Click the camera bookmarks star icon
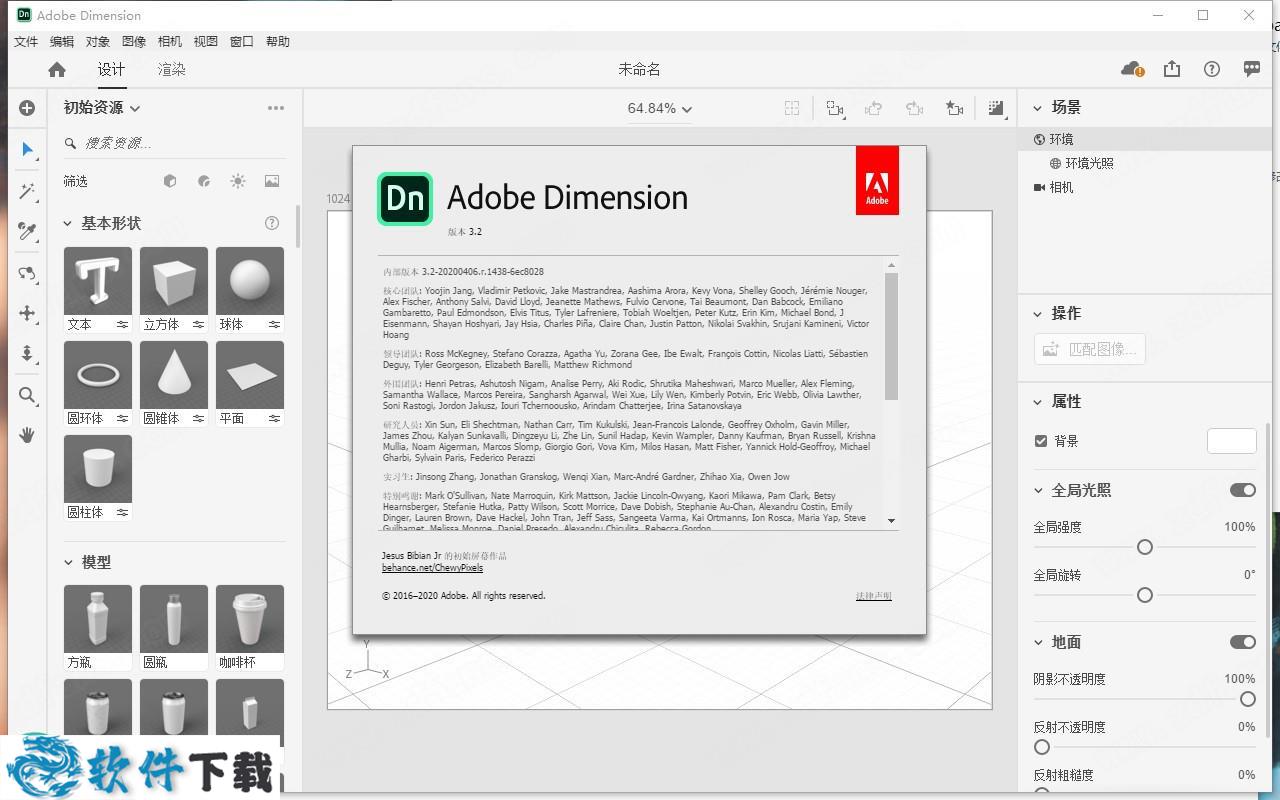1280x800 pixels. [x=955, y=108]
